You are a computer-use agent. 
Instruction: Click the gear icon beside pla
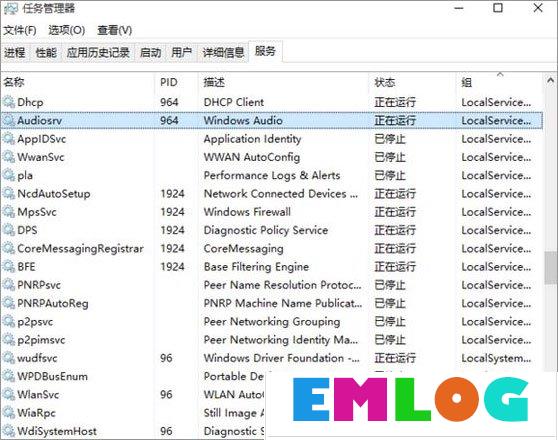tap(9, 175)
